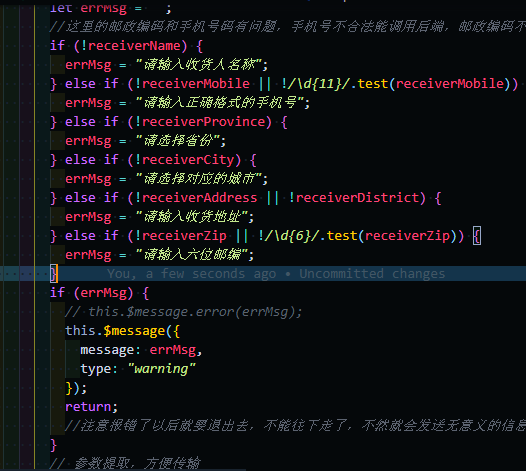Click the receiverZip argument inside test()
The image size is (526, 471).
408,236
